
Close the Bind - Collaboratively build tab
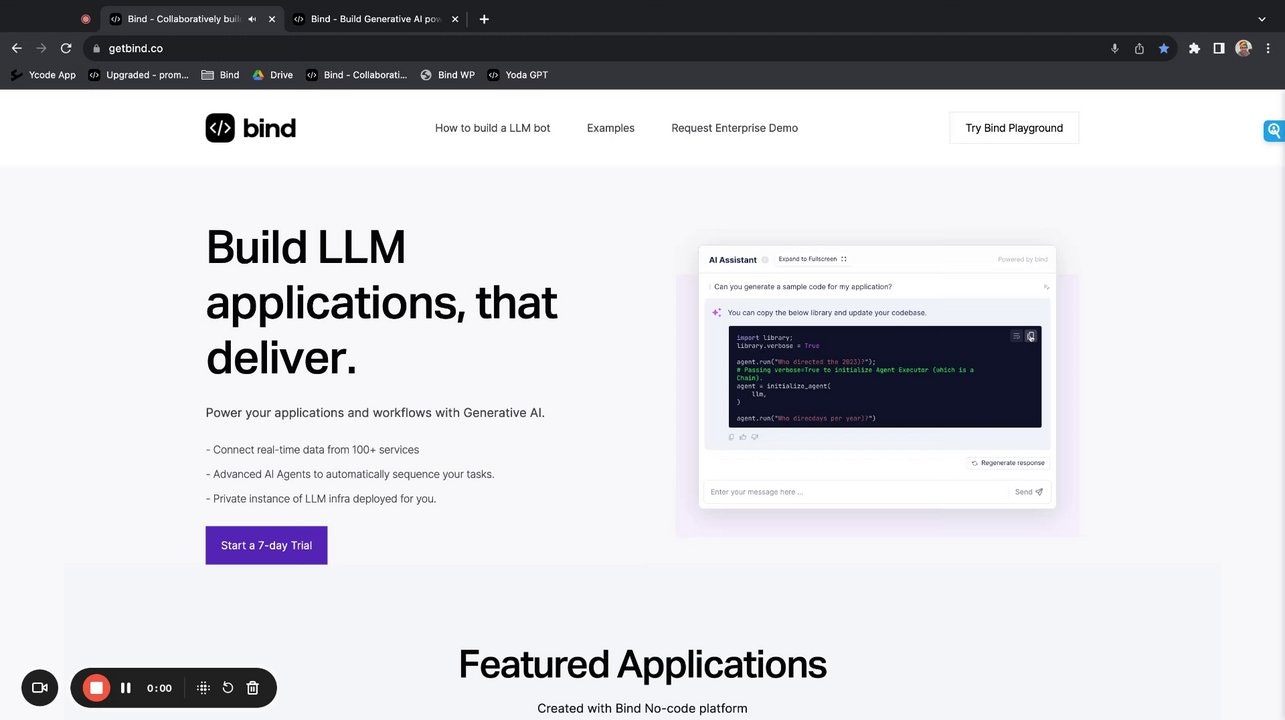tap(272, 19)
